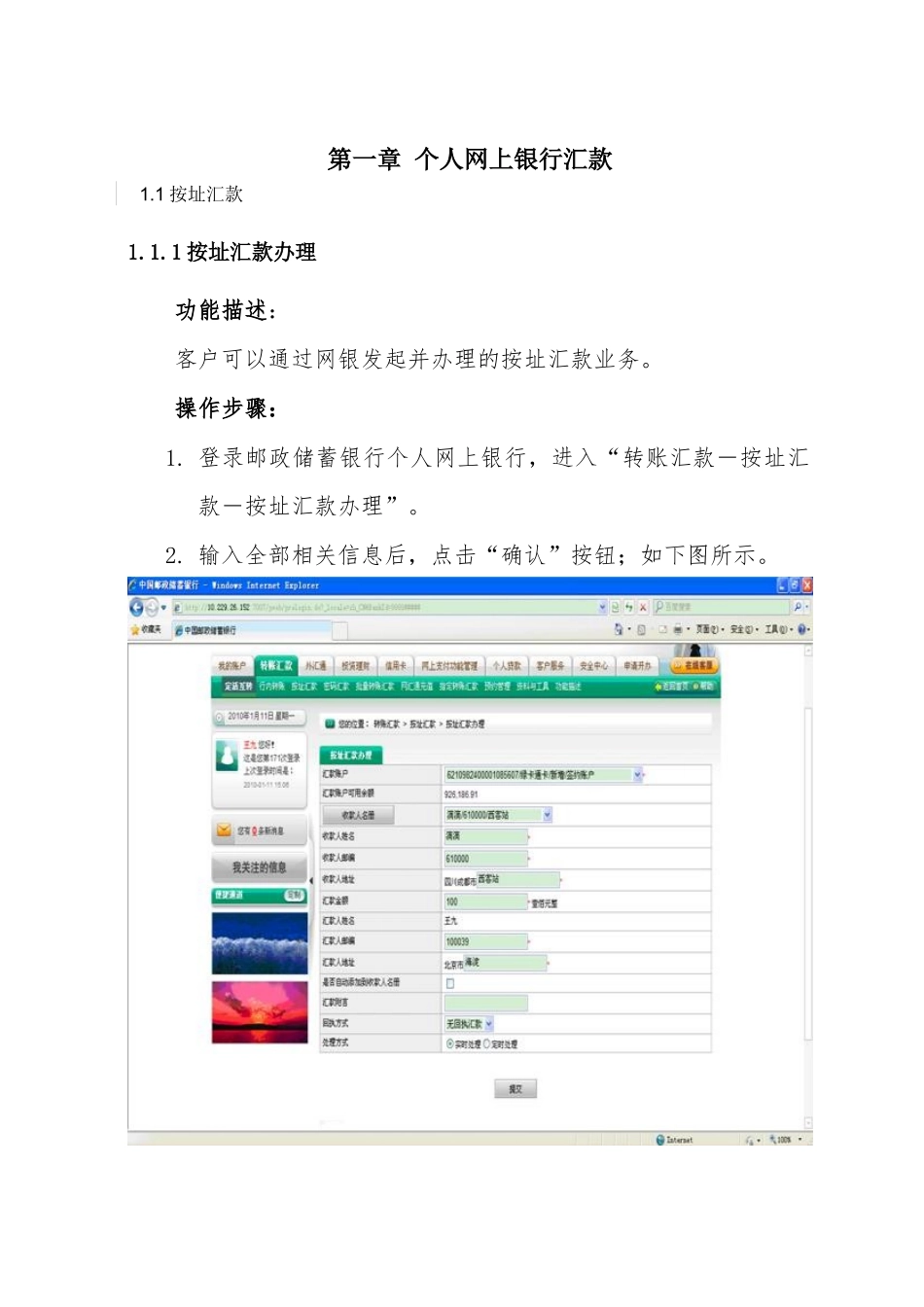This screenshot has height=1307, width=924.
Task: Switch to the 外汇通 tab
Action: coord(316,666)
